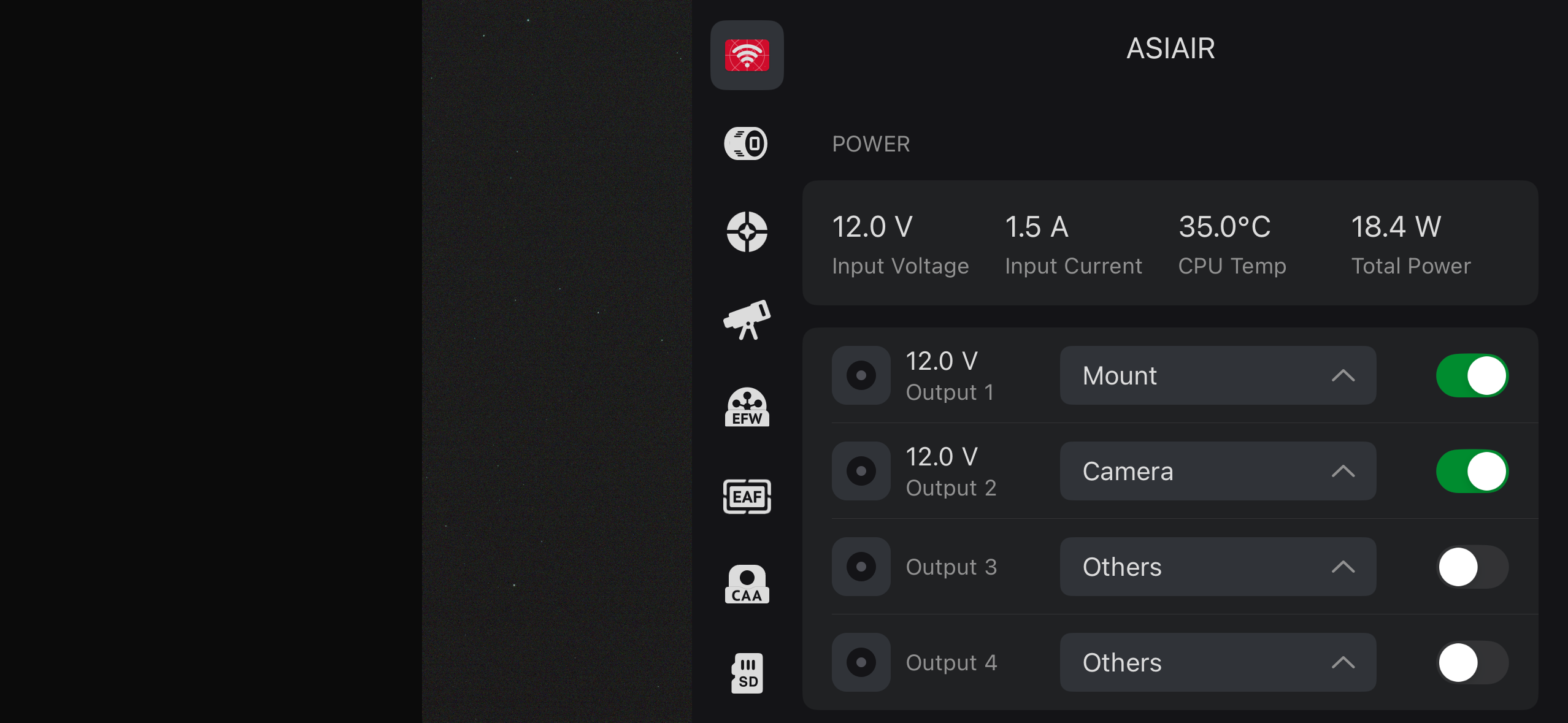1568x723 pixels.
Task: Enable Output 4 power switch
Action: [x=1472, y=662]
